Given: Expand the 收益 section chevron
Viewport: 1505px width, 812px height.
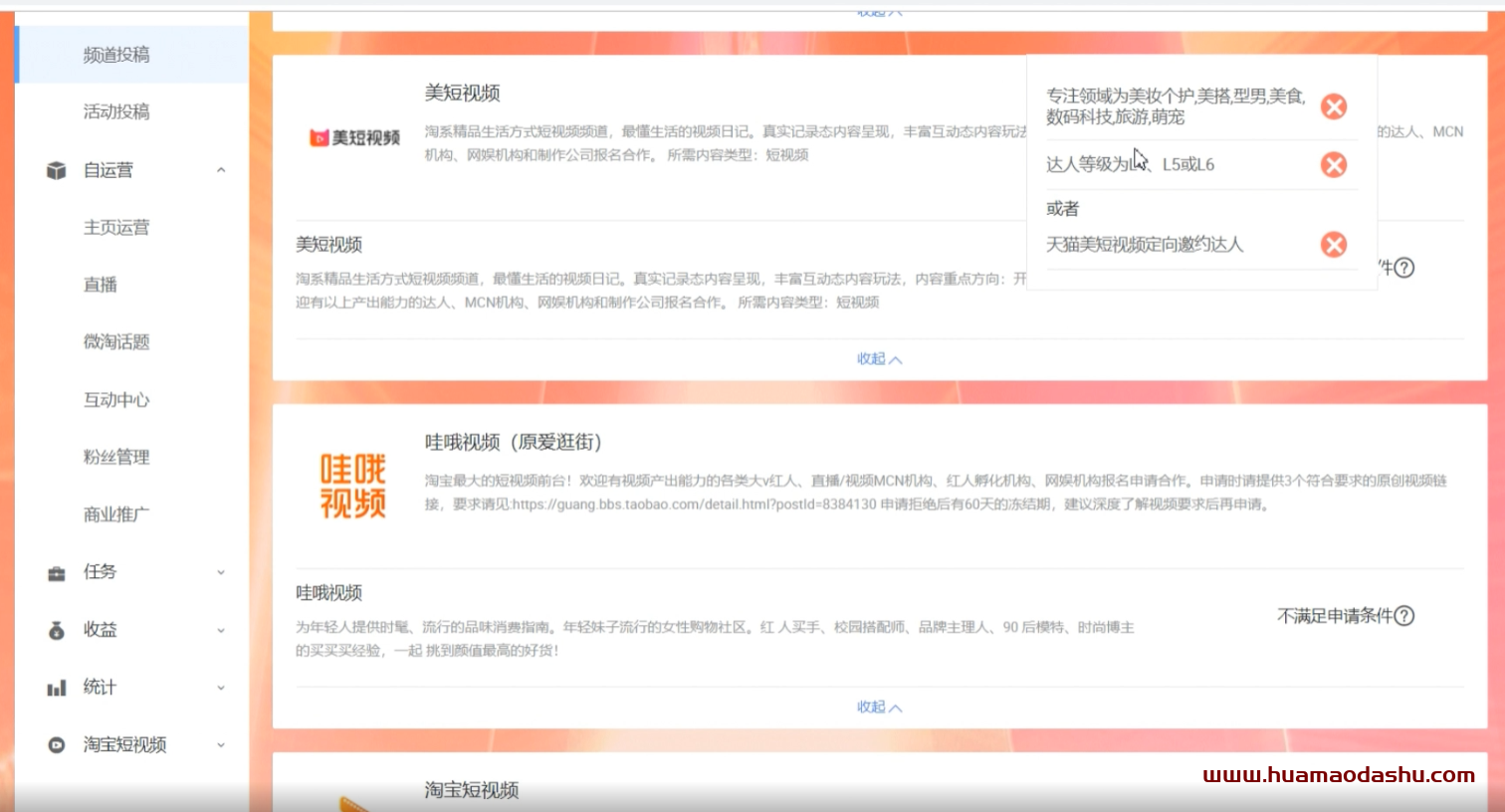Looking at the screenshot, I should click(221, 630).
